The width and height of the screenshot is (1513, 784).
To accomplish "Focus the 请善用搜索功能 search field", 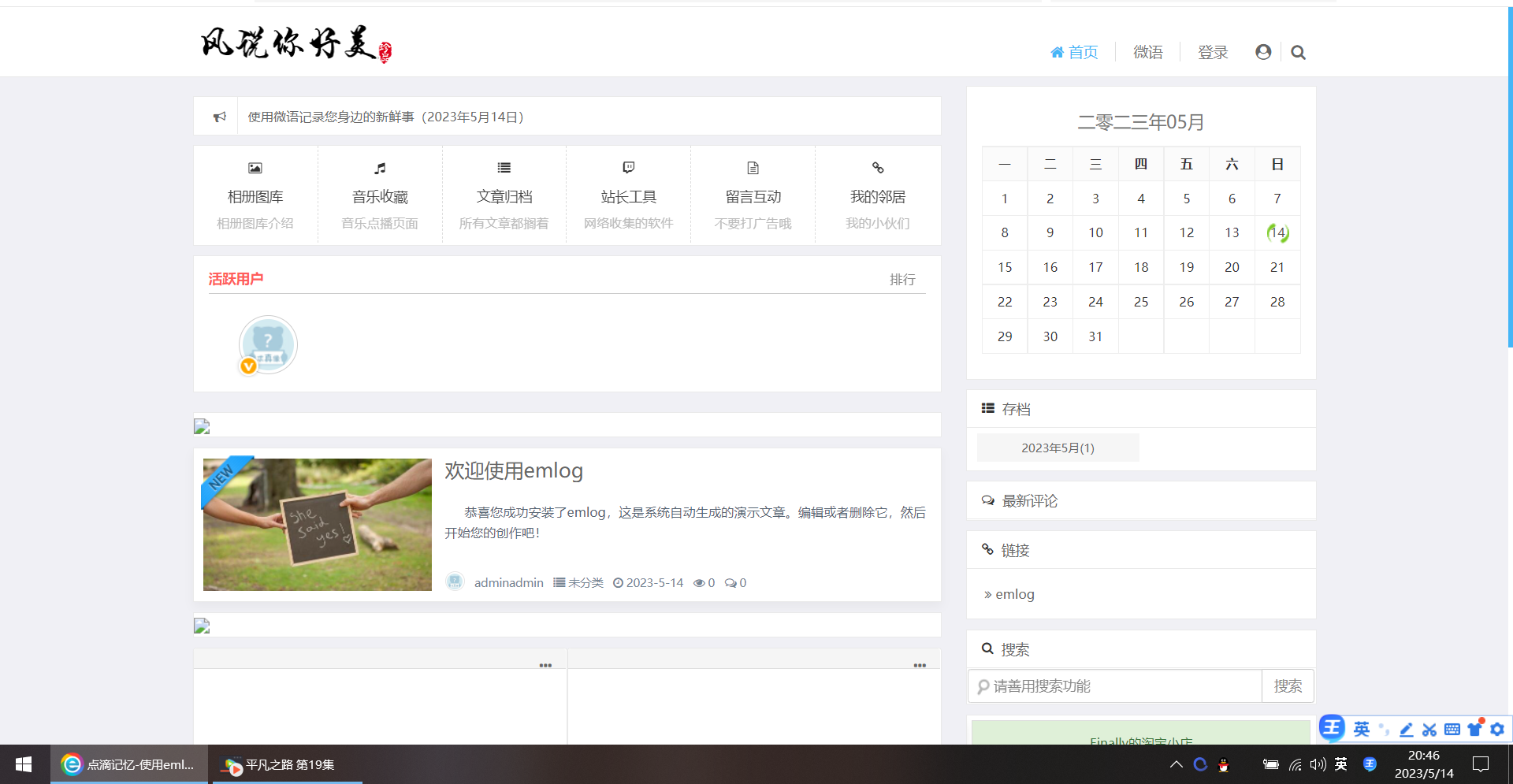I will point(1115,686).
